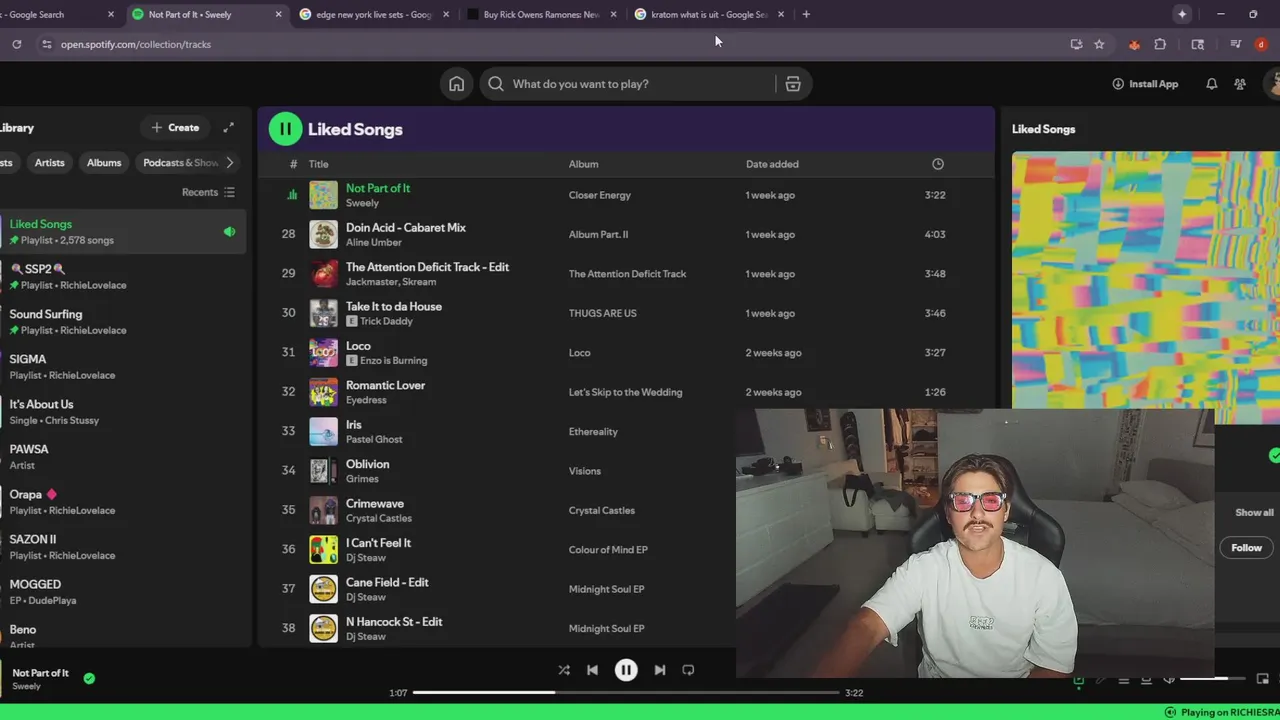The height and width of the screenshot is (720, 1280).
Task: Open Chrome profile avatar 'd'
Action: [1261, 44]
